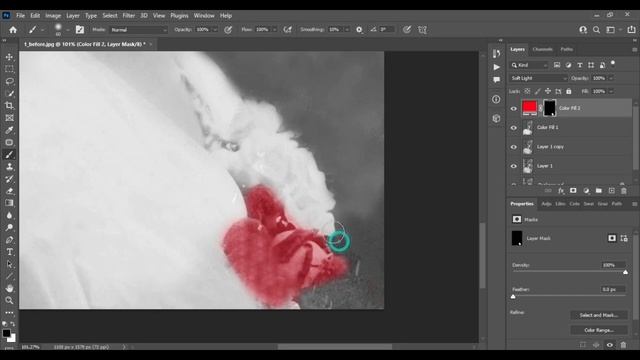Select the Brush tool in left toolbar
Viewport: 640px width, 360px height.
tap(9, 155)
